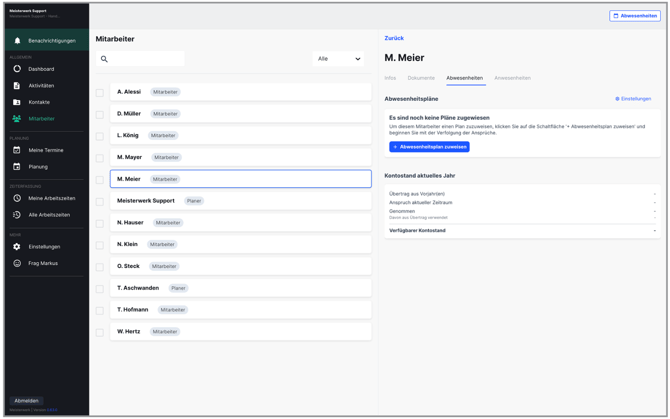Switch to the Dokumente tab
This screenshot has width=670, height=419.
coord(421,78)
